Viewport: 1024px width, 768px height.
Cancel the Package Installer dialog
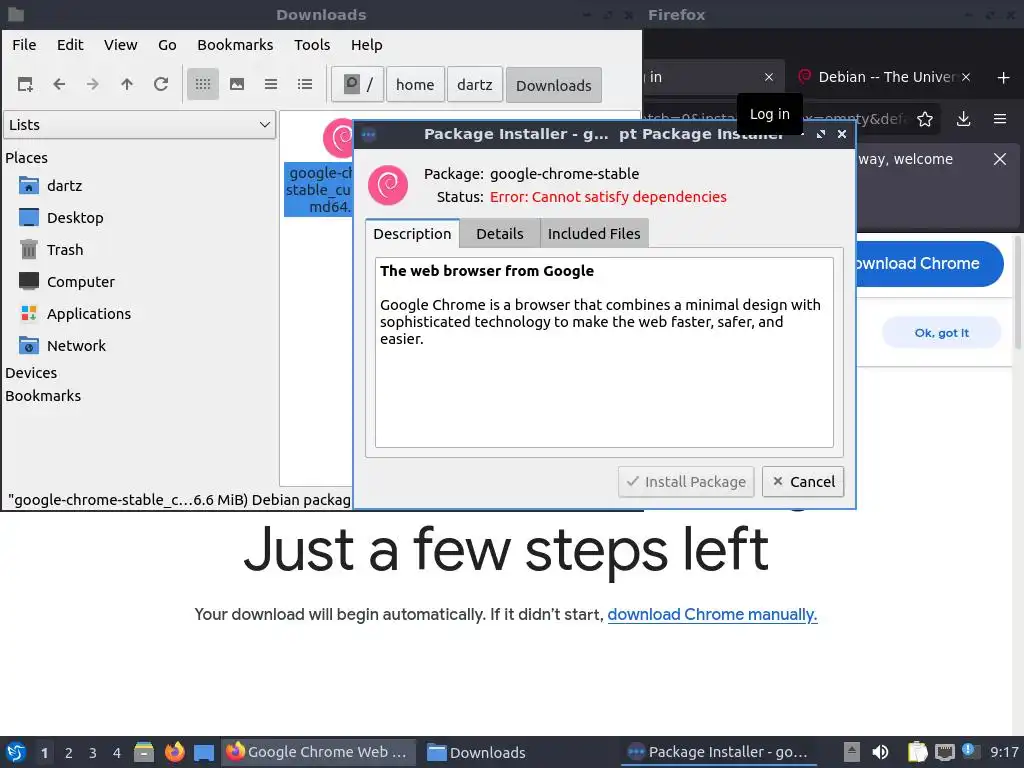point(803,482)
